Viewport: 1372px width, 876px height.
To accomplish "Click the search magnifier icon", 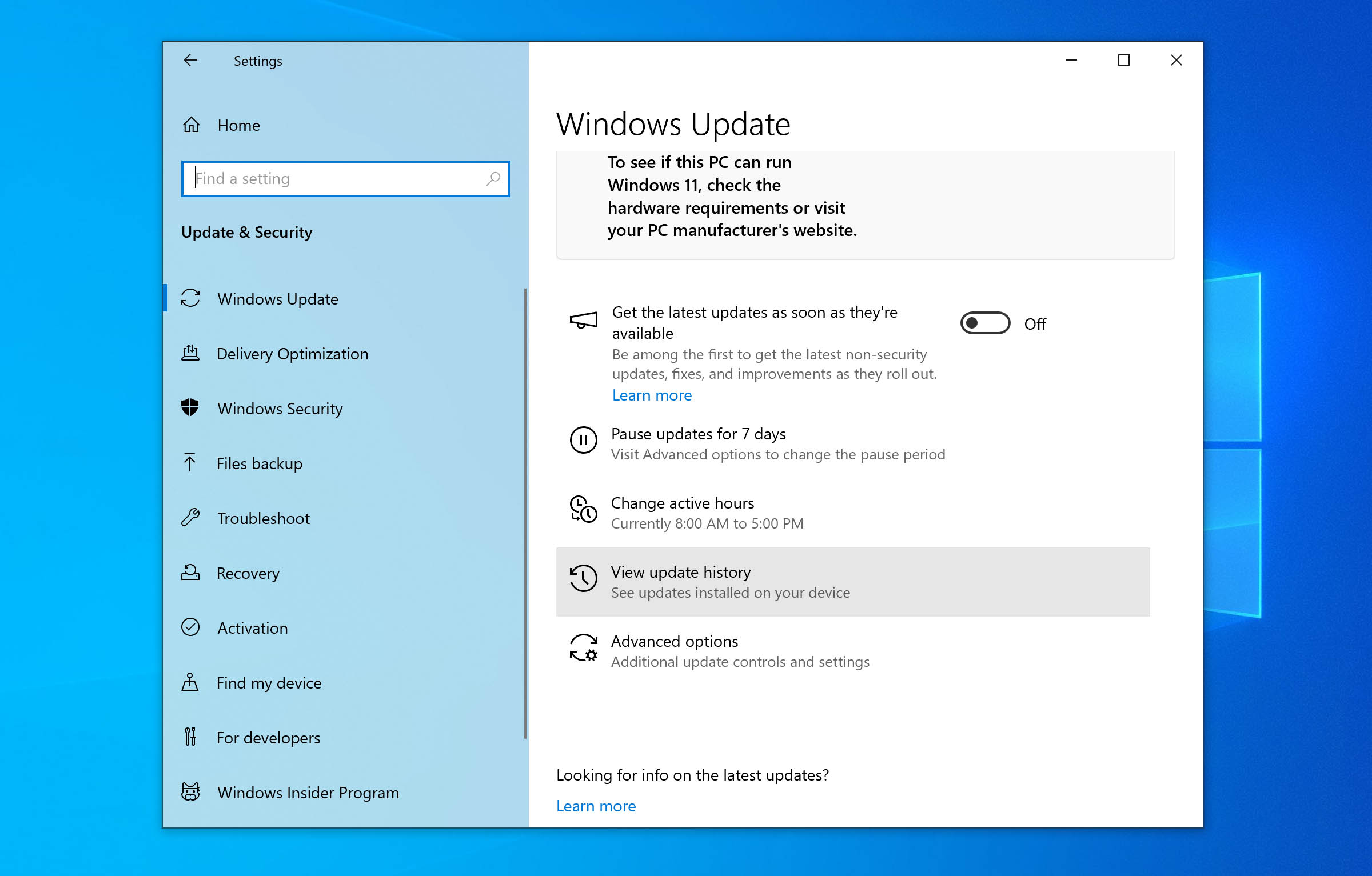I will pyautogui.click(x=493, y=179).
